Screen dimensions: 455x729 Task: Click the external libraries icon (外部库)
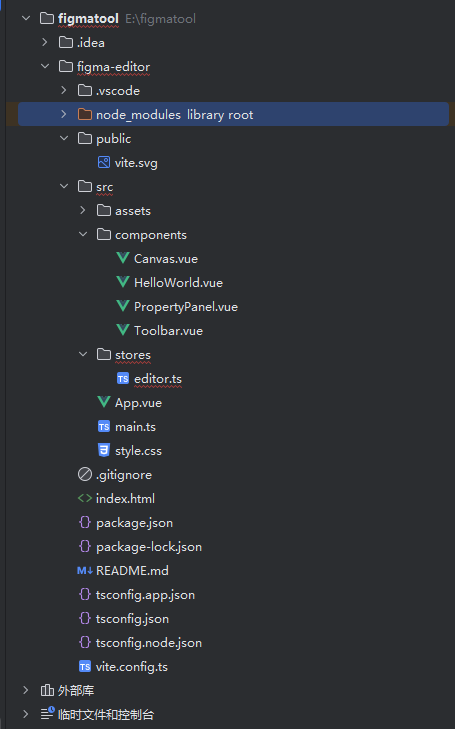coord(47,690)
